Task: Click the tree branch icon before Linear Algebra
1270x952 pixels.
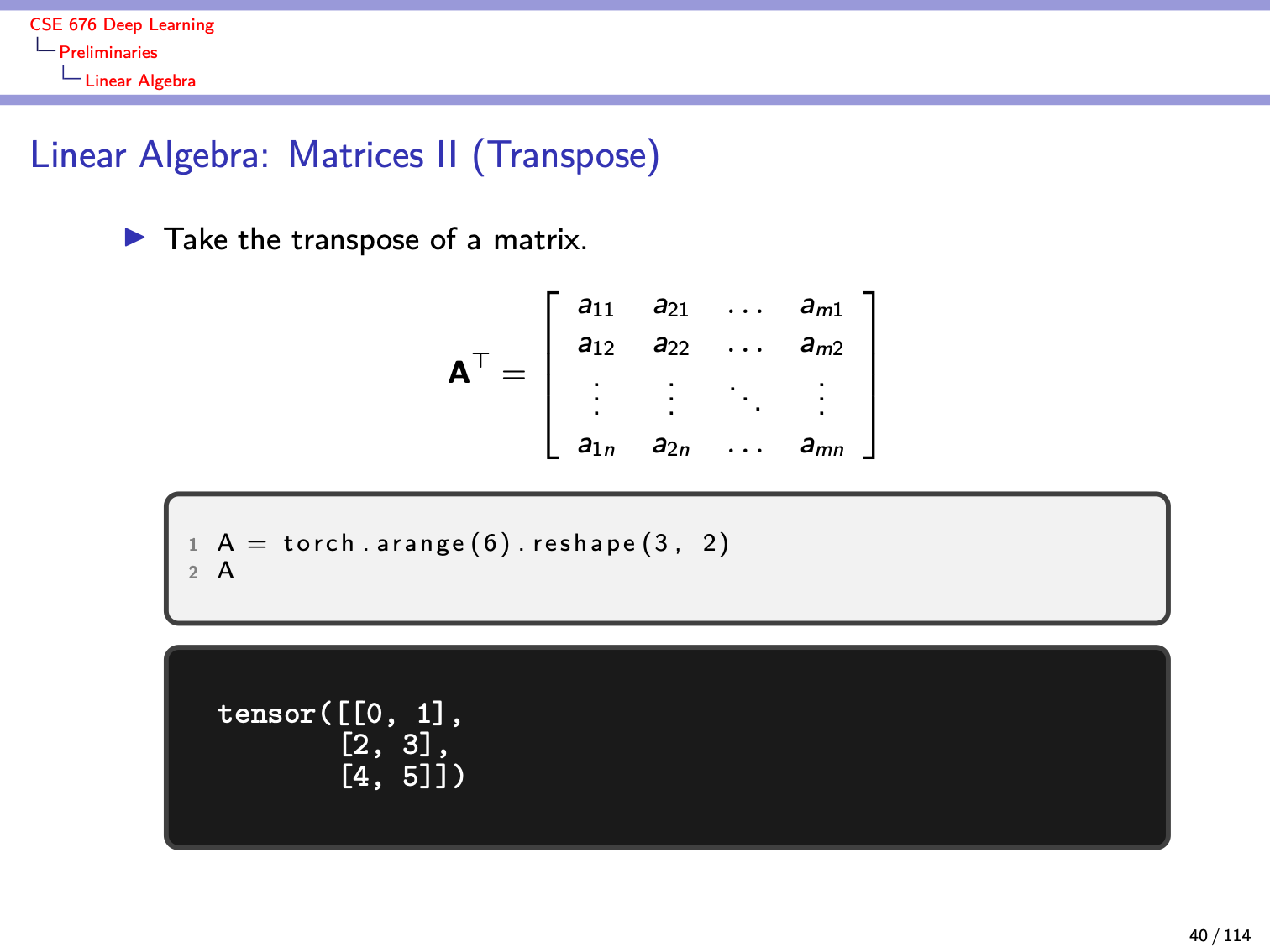Action: coord(71,74)
